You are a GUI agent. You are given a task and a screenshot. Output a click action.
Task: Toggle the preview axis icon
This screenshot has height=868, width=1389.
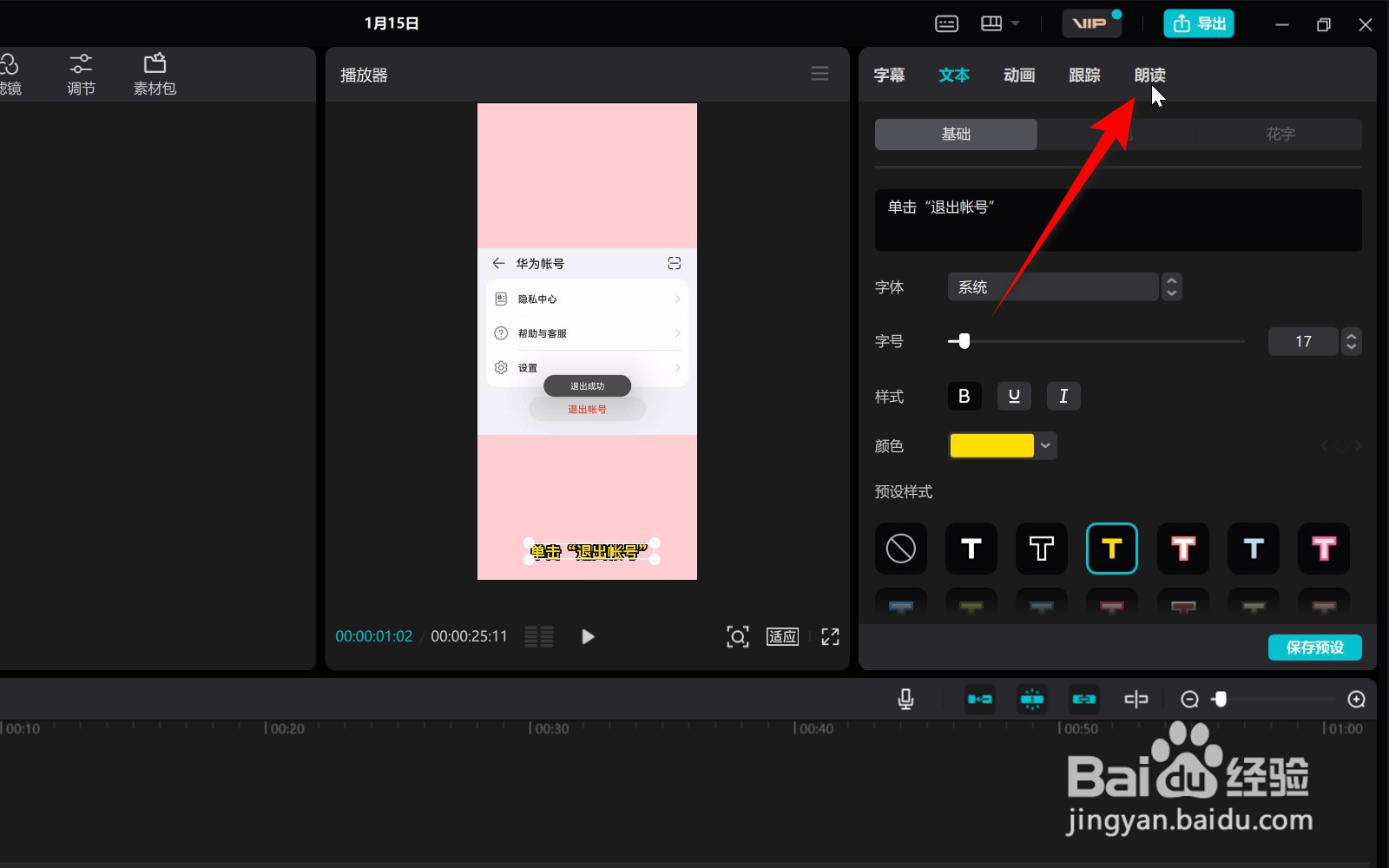click(x=1136, y=700)
